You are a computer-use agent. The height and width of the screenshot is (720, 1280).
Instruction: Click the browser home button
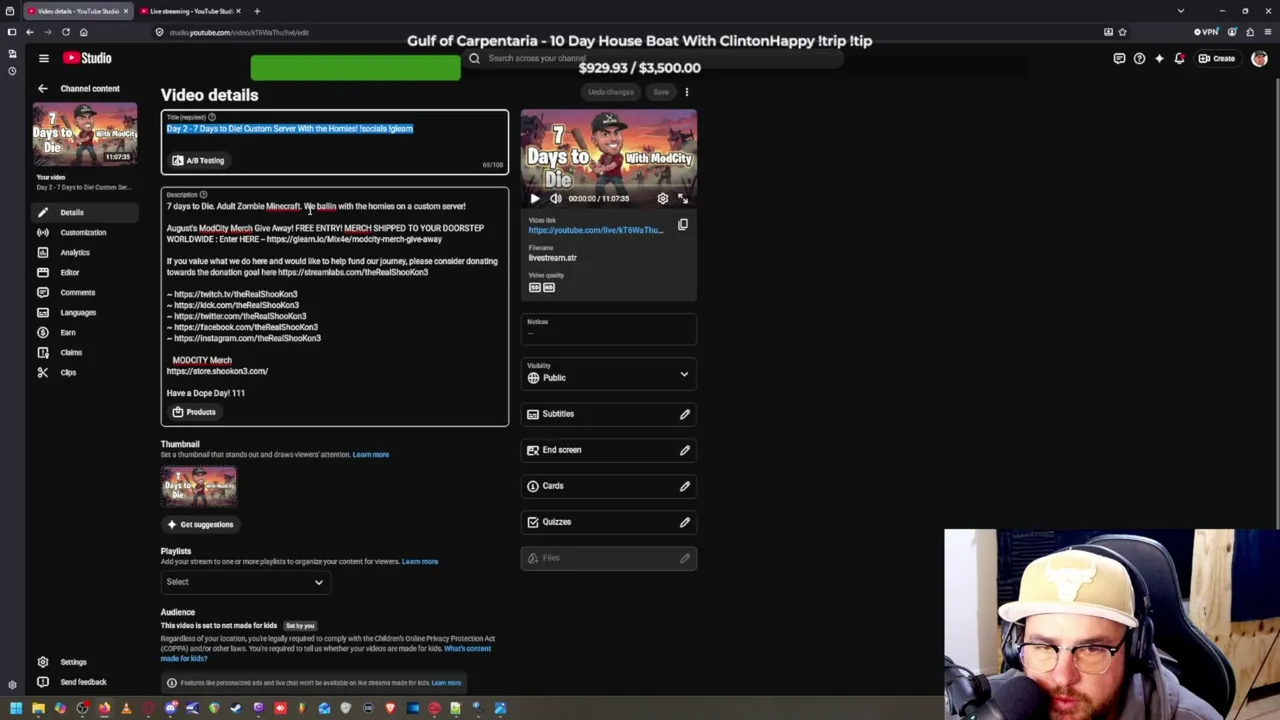point(84,32)
